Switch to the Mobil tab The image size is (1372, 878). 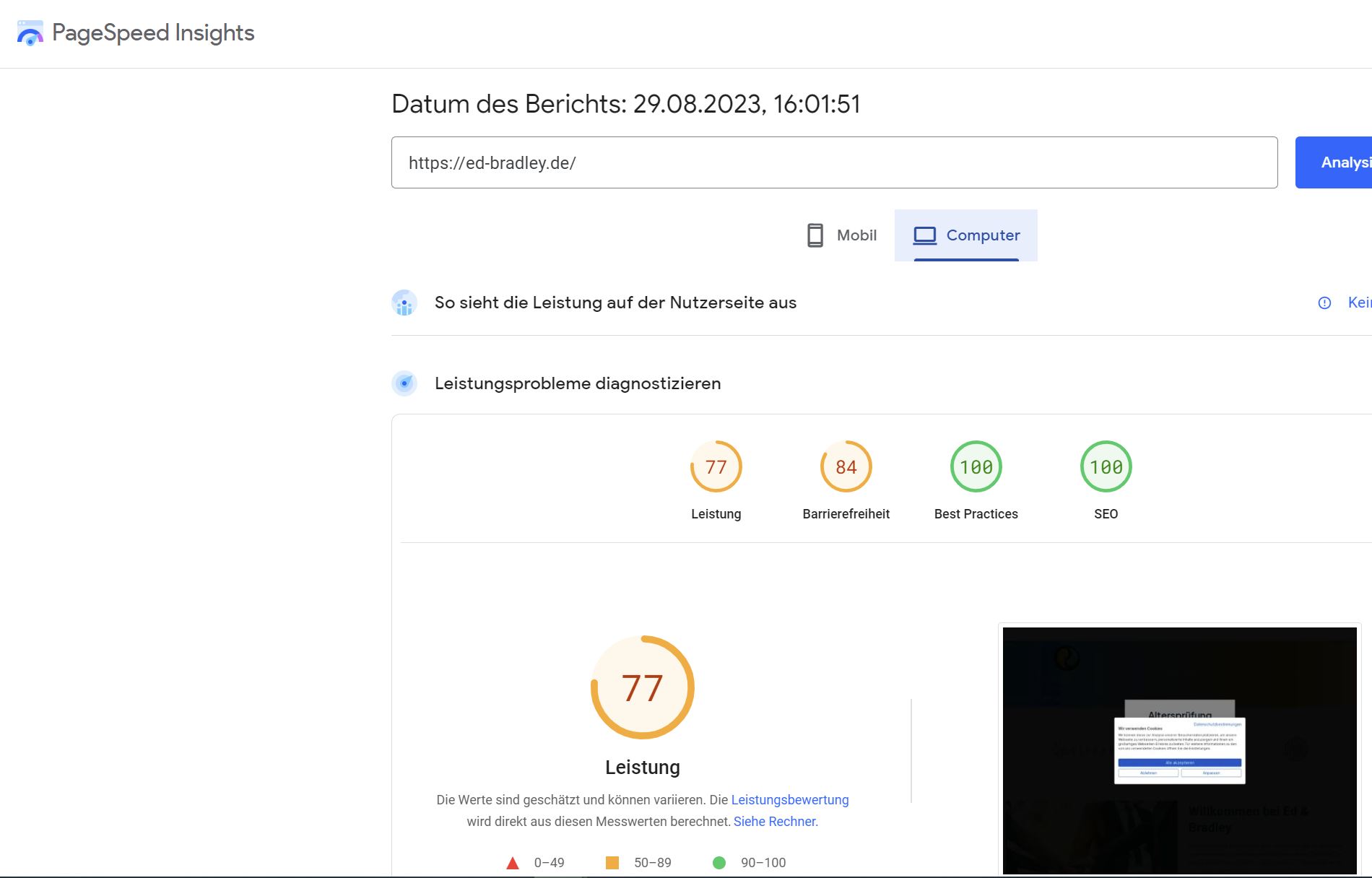841,235
